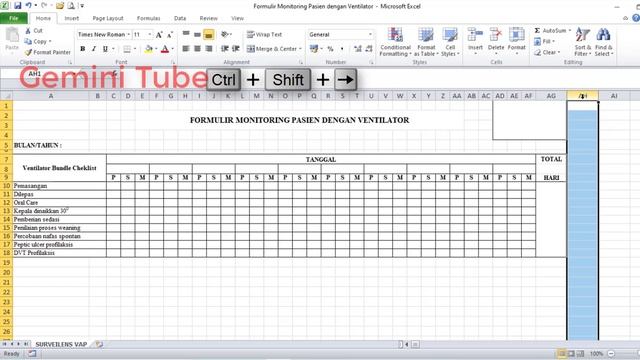
Task: Select the Data ribbon tab
Action: point(180,18)
